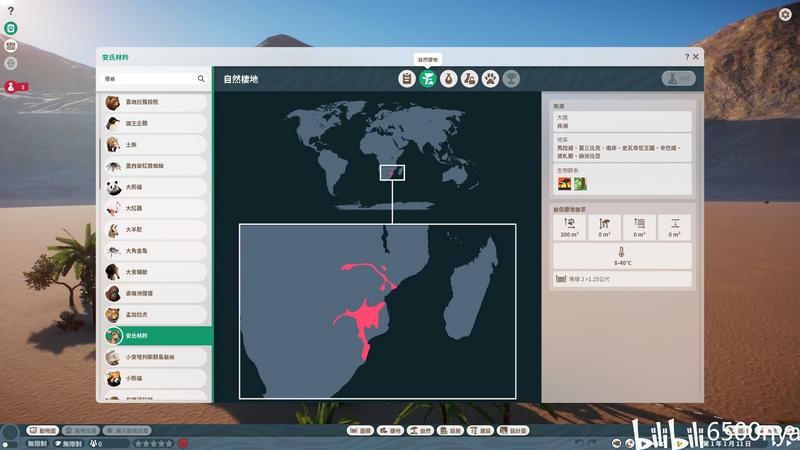Select the greater flamingo (大紅鸛) entry

point(156,209)
